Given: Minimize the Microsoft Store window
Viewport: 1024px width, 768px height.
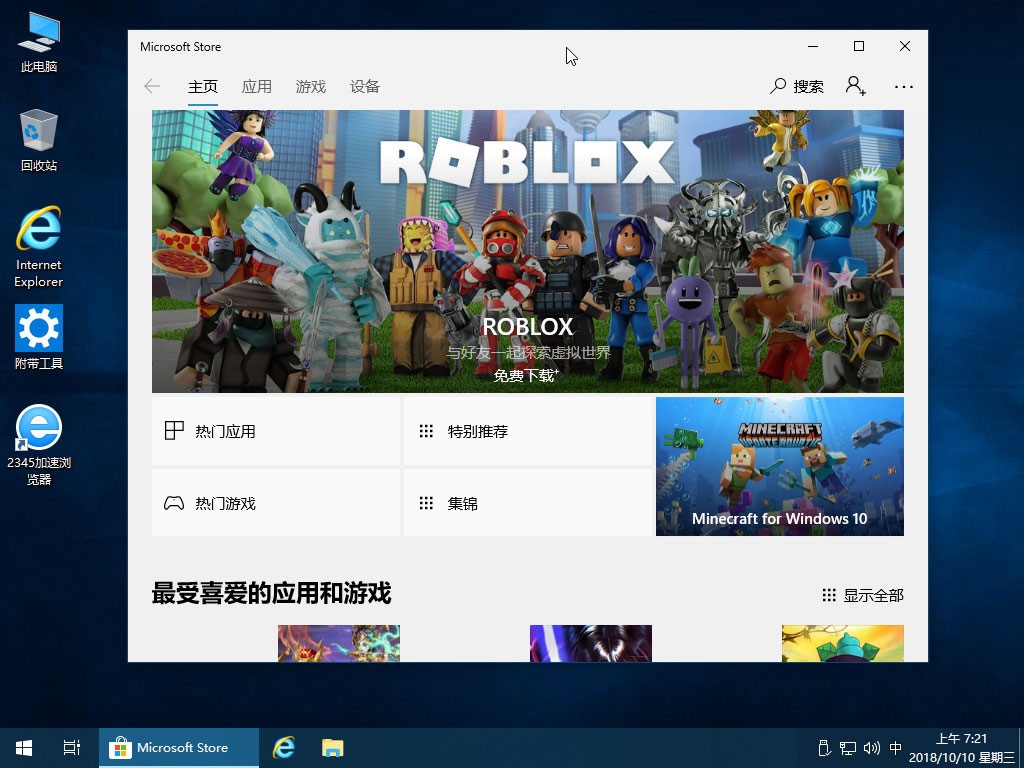Looking at the screenshot, I should tap(813, 46).
